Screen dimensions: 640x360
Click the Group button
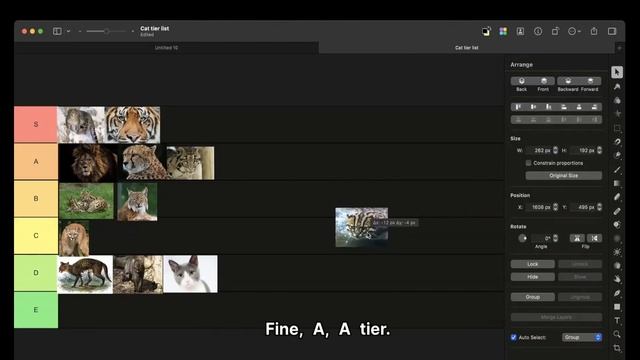pyautogui.click(x=533, y=297)
